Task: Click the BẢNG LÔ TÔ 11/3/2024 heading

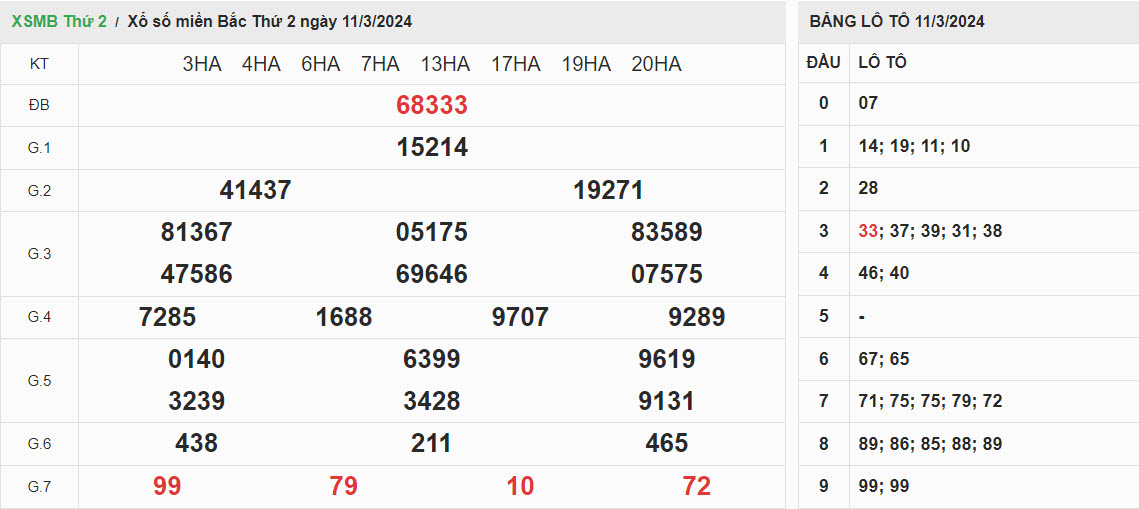Action: click(x=897, y=21)
